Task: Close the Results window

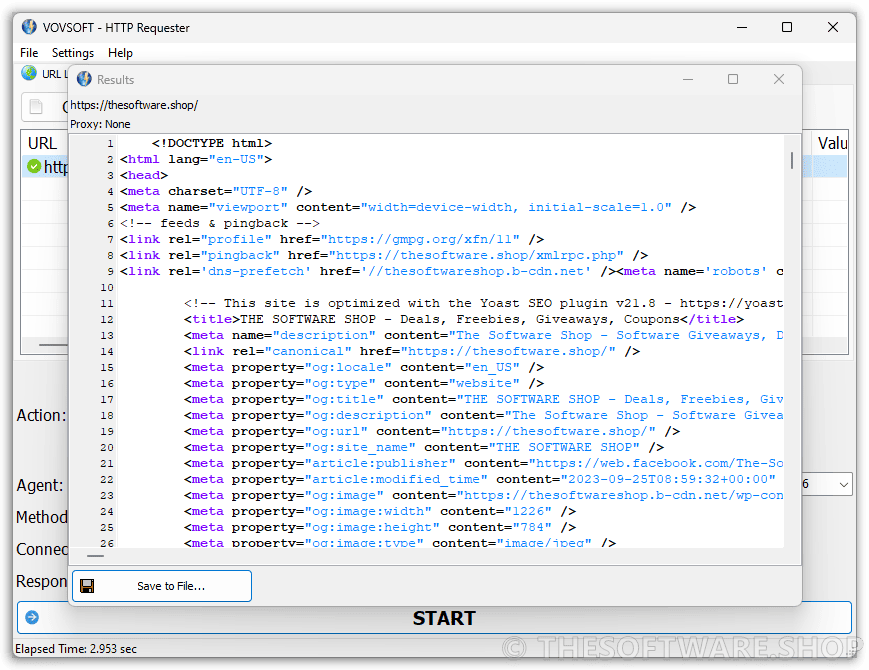Action: click(x=779, y=79)
